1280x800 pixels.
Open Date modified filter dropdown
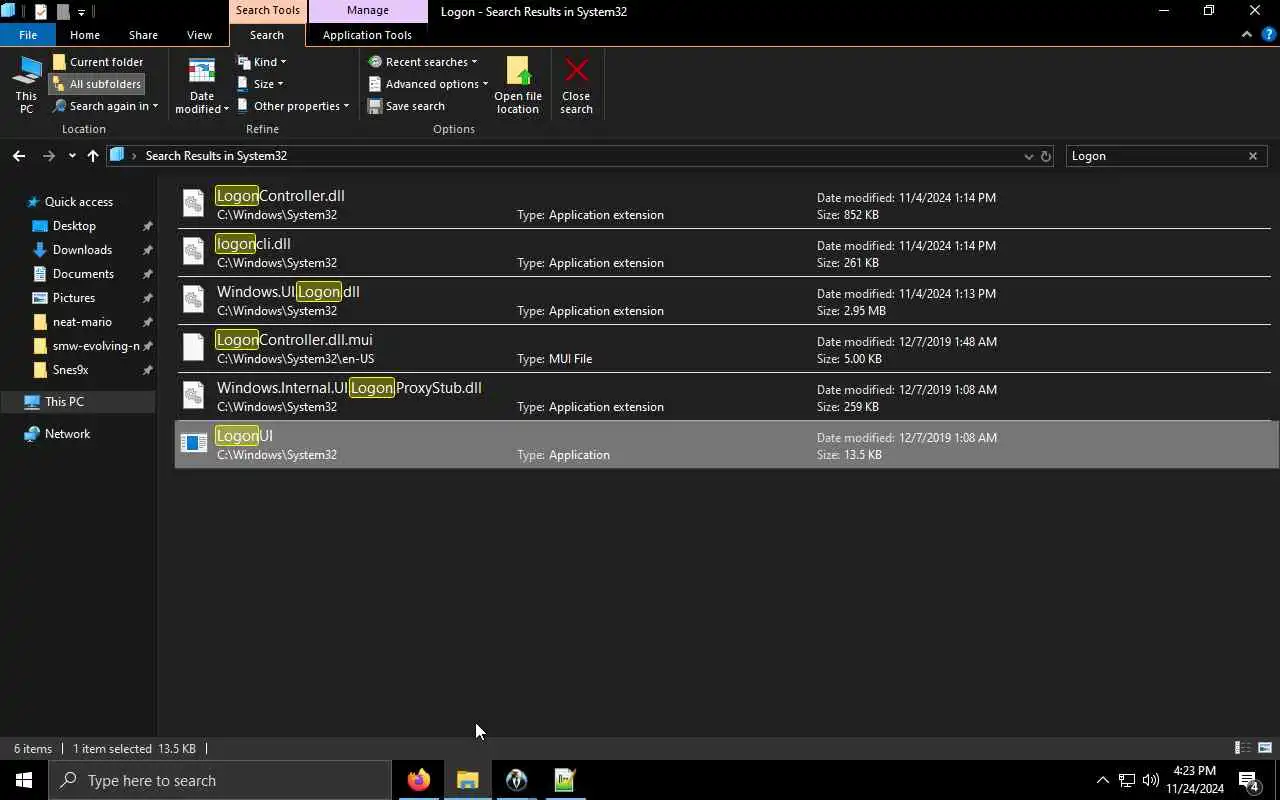click(202, 85)
